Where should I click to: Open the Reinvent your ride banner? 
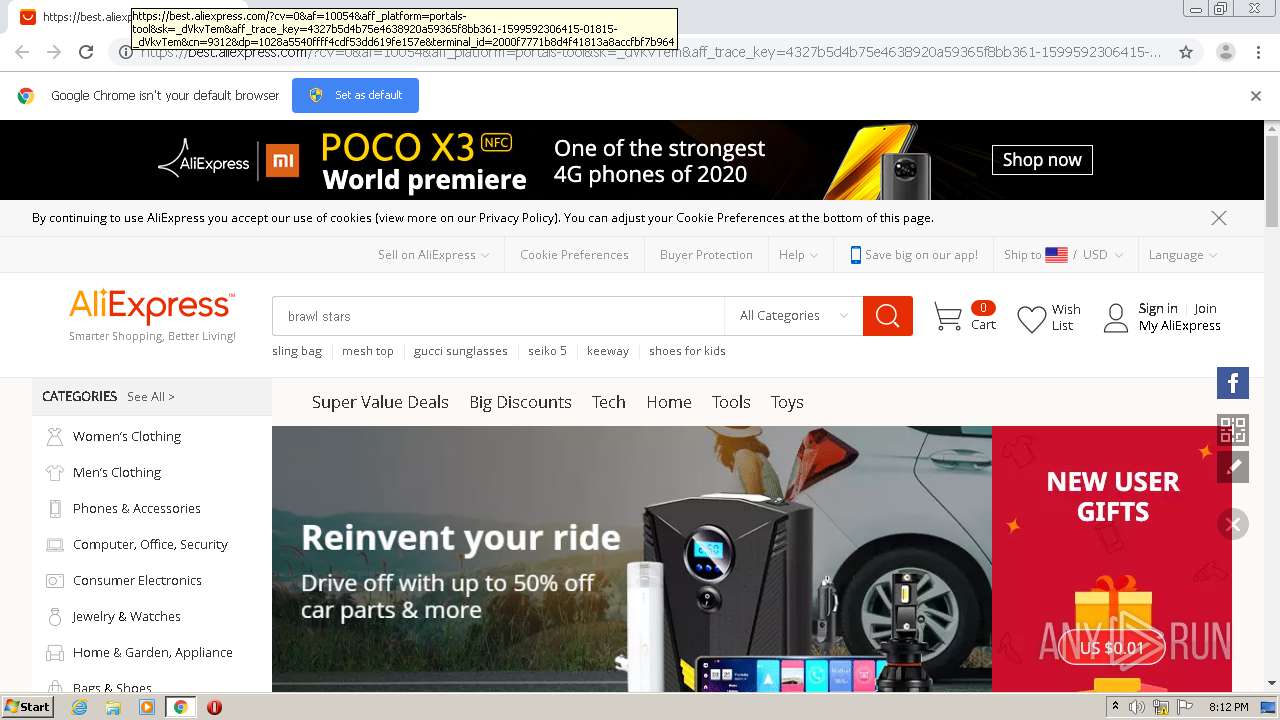631,559
